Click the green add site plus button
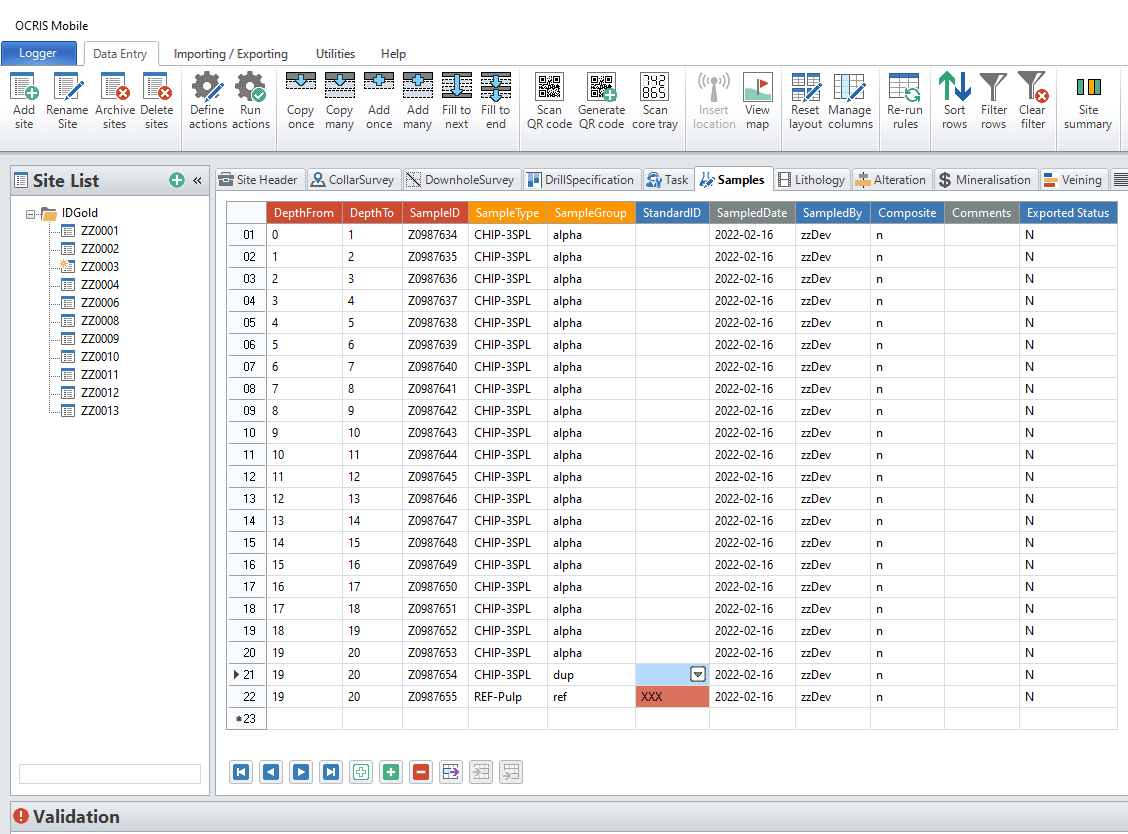This screenshot has width=1128, height=834. (x=177, y=181)
